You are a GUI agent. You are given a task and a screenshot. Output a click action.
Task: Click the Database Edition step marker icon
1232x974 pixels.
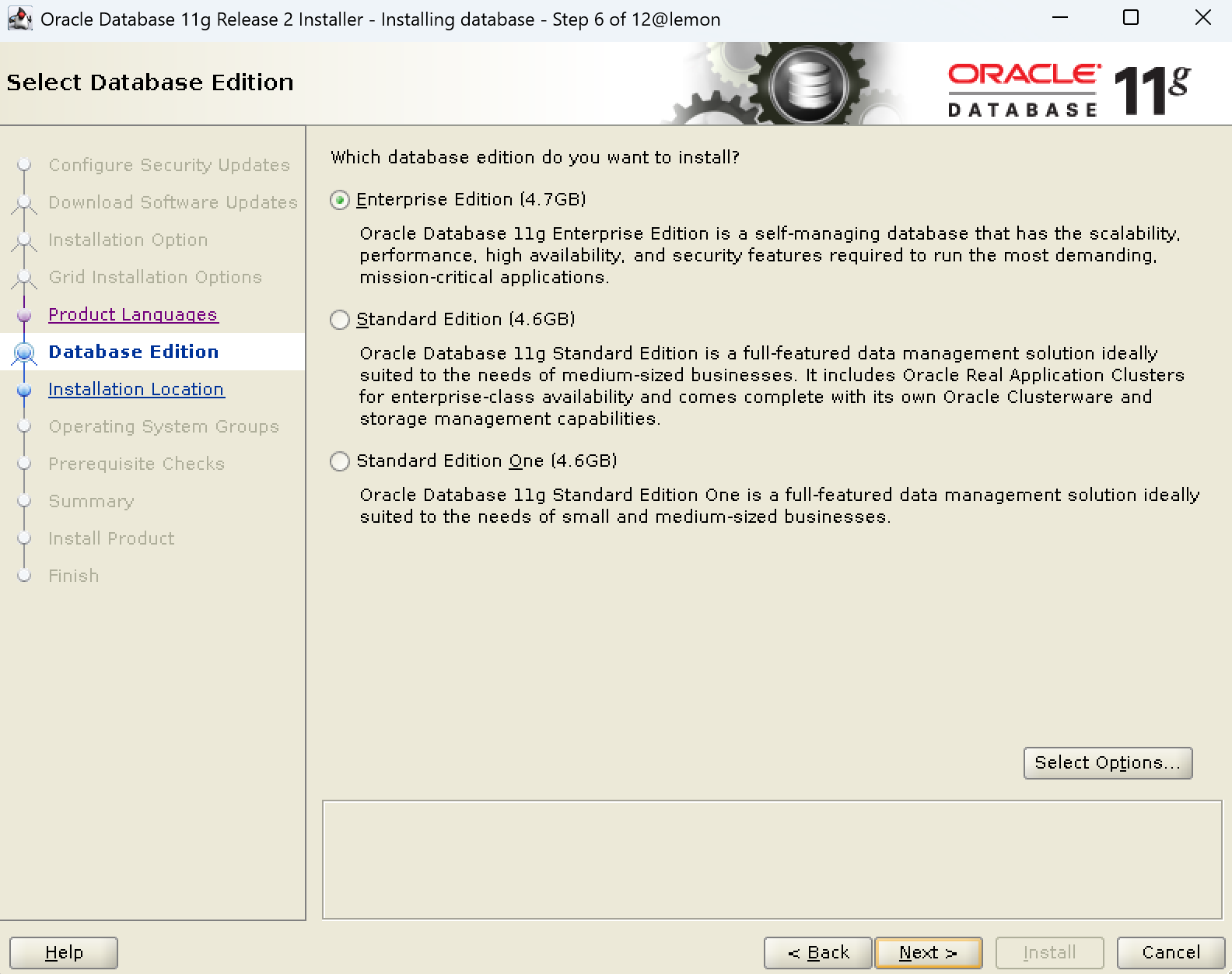click(x=24, y=353)
